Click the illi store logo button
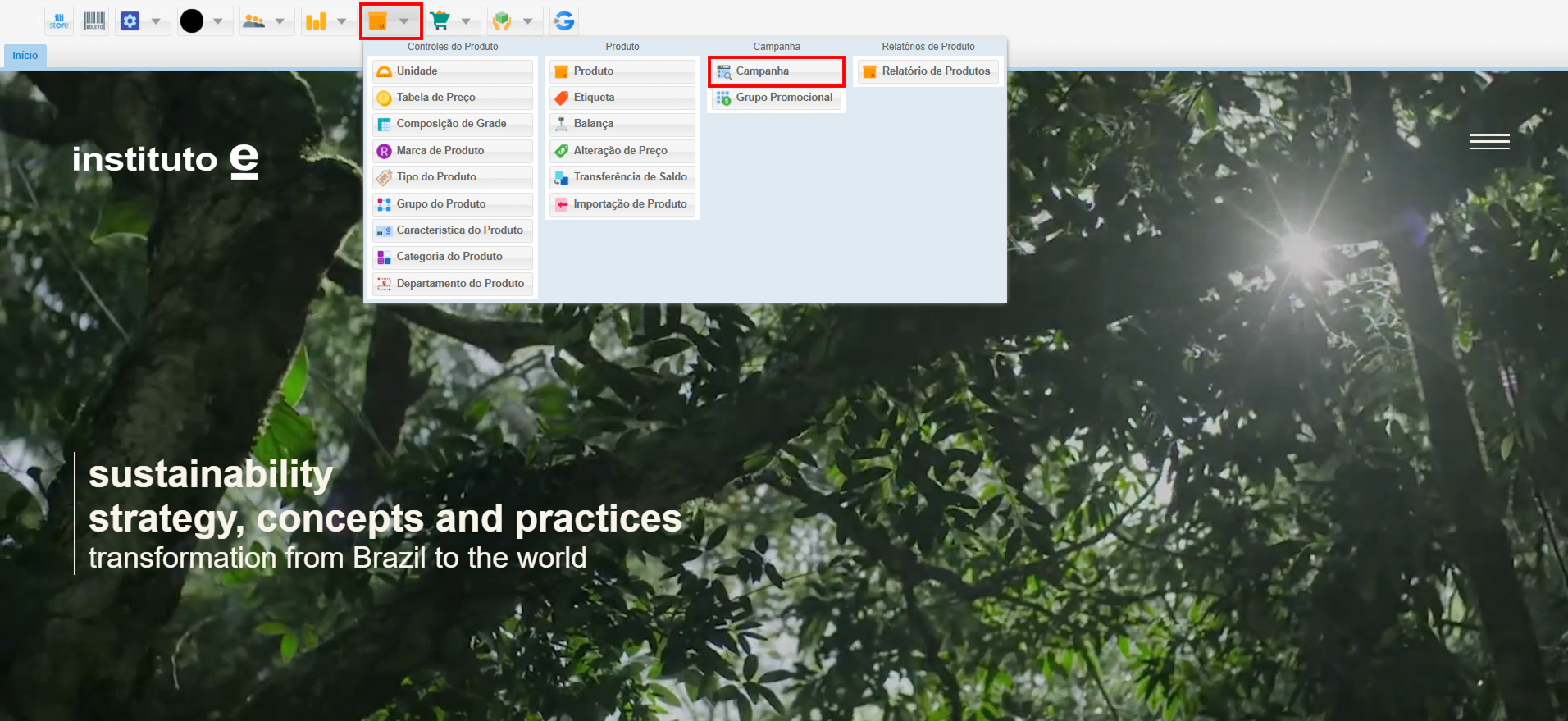 click(x=59, y=21)
